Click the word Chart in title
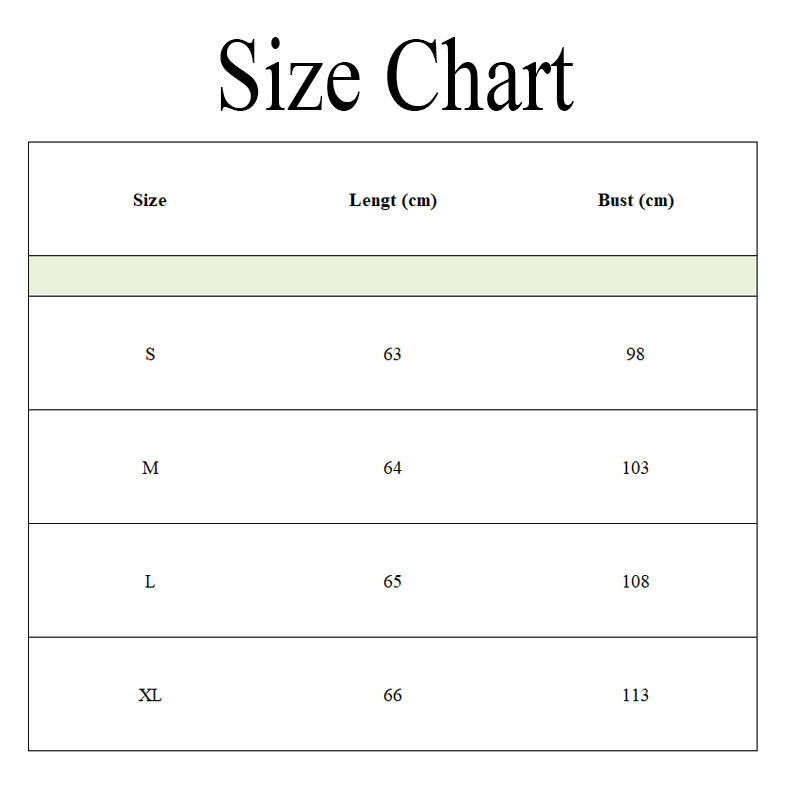This screenshot has height=800, width=800. [x=480, y=74]
